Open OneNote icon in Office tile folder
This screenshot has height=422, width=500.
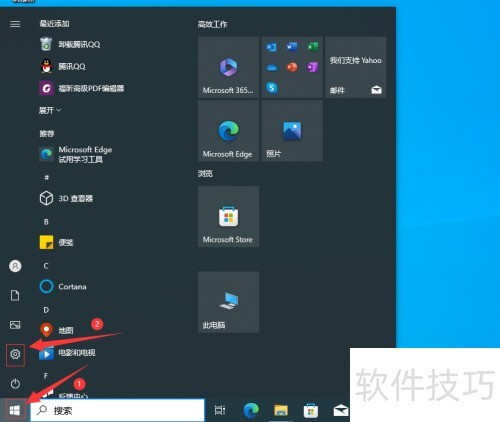pos(313,67)
